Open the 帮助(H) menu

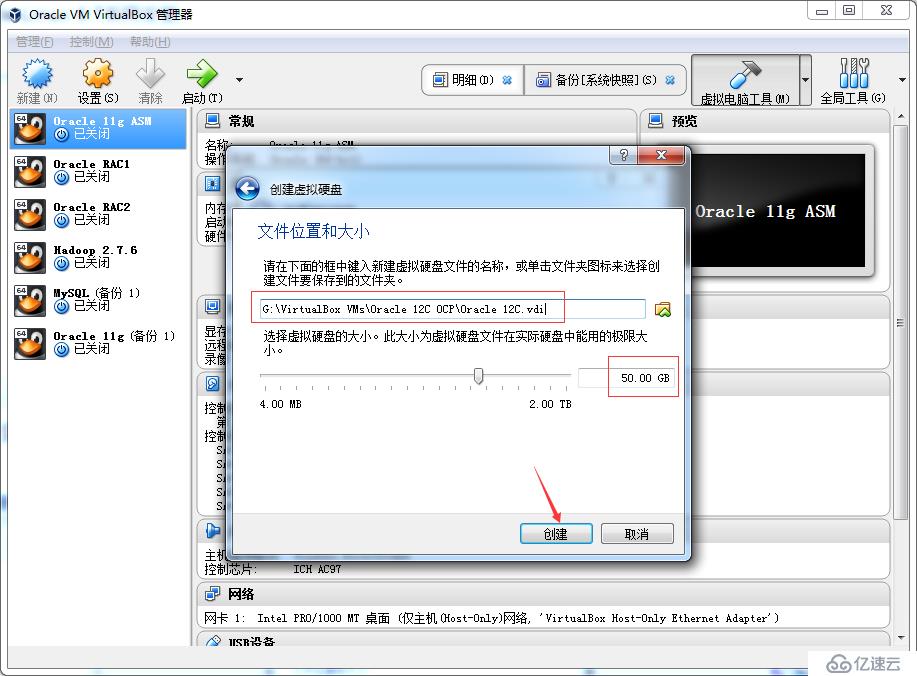pyautogui.click(x=150, y=42)
